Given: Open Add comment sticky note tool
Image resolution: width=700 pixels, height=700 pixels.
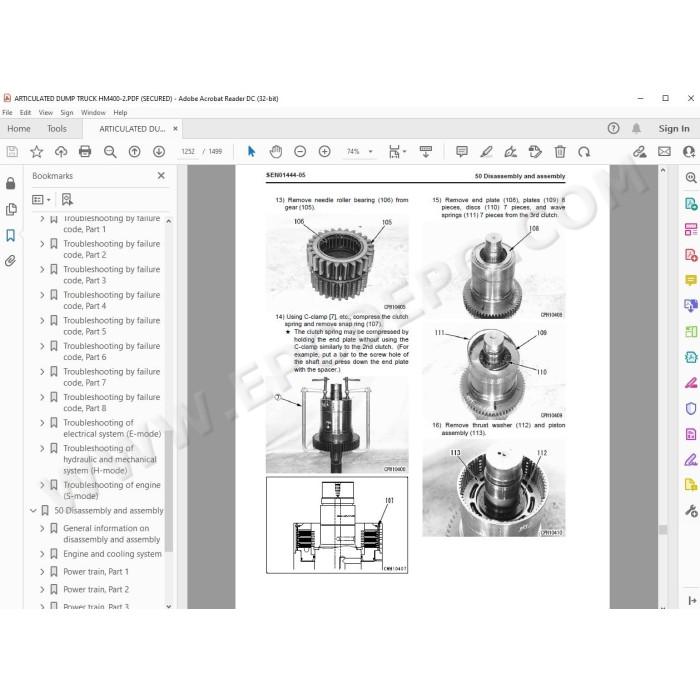Looking at the screenshot, I should 462,152.
